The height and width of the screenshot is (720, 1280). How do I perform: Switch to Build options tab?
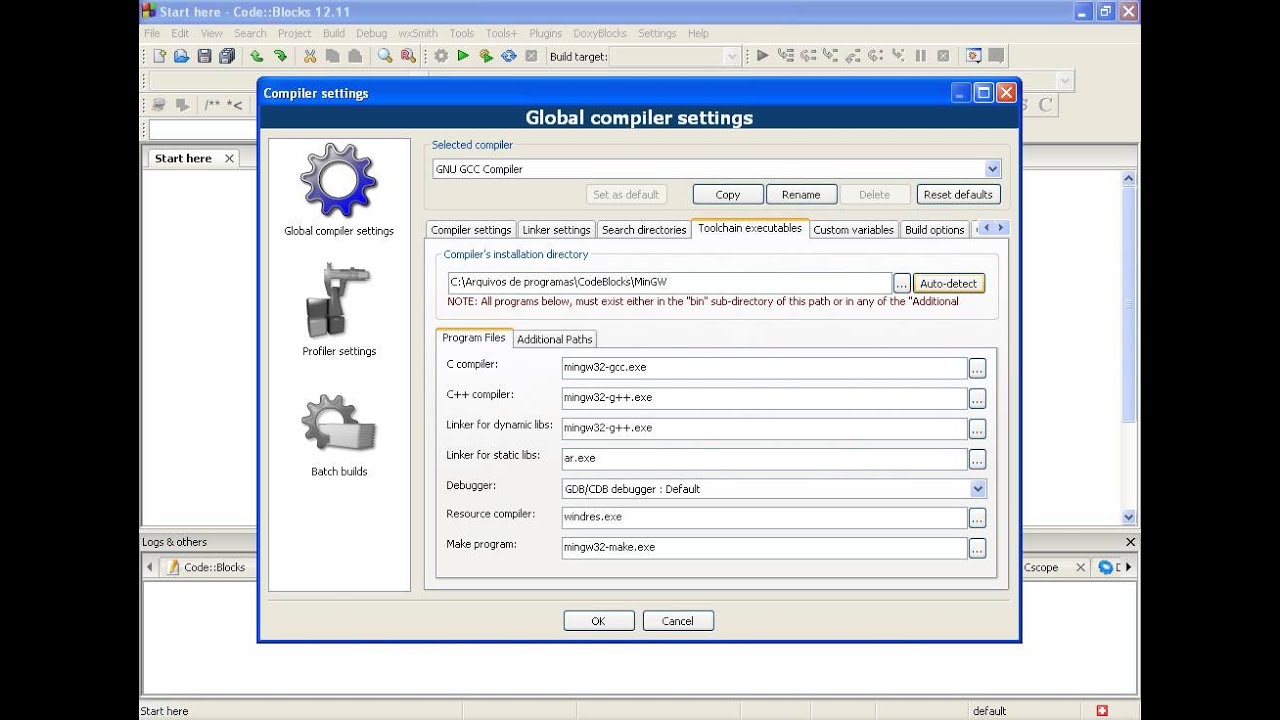pos(934,230)
